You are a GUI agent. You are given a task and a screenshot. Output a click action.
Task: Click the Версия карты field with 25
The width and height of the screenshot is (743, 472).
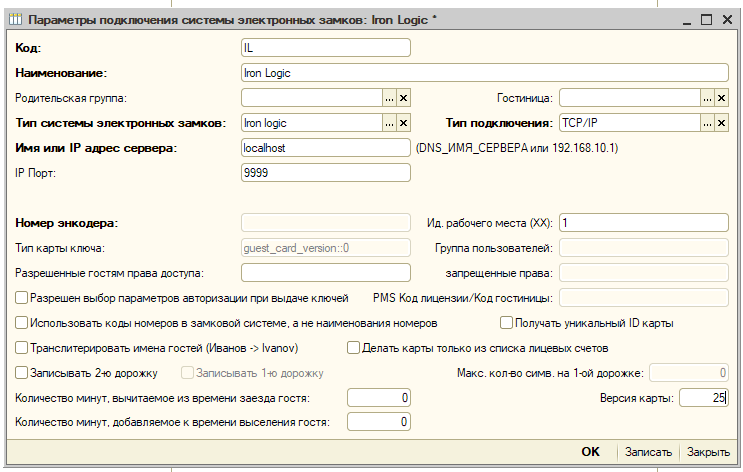point(704,398)
